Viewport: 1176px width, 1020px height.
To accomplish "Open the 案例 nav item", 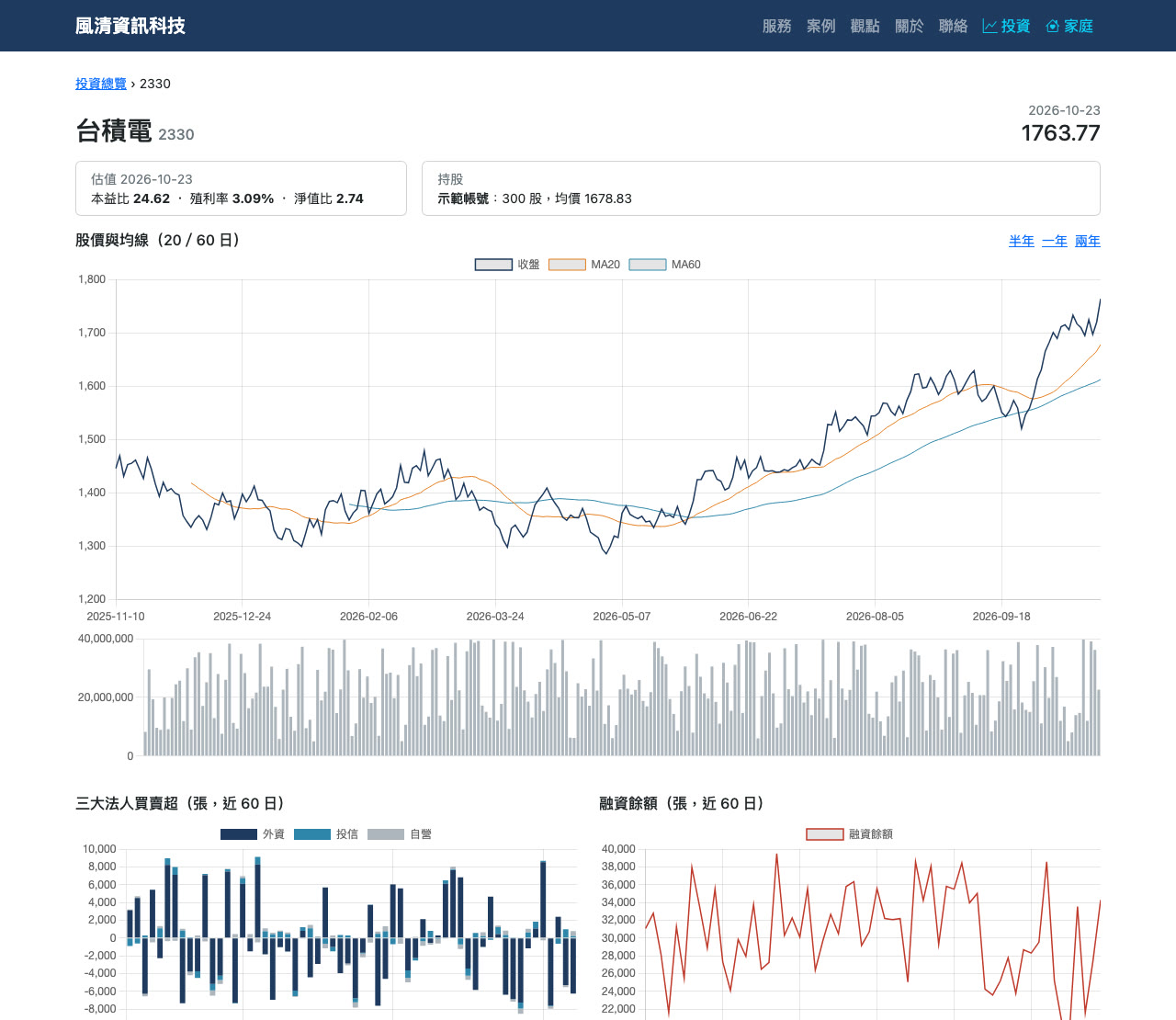I will click(x=821, y=26).
